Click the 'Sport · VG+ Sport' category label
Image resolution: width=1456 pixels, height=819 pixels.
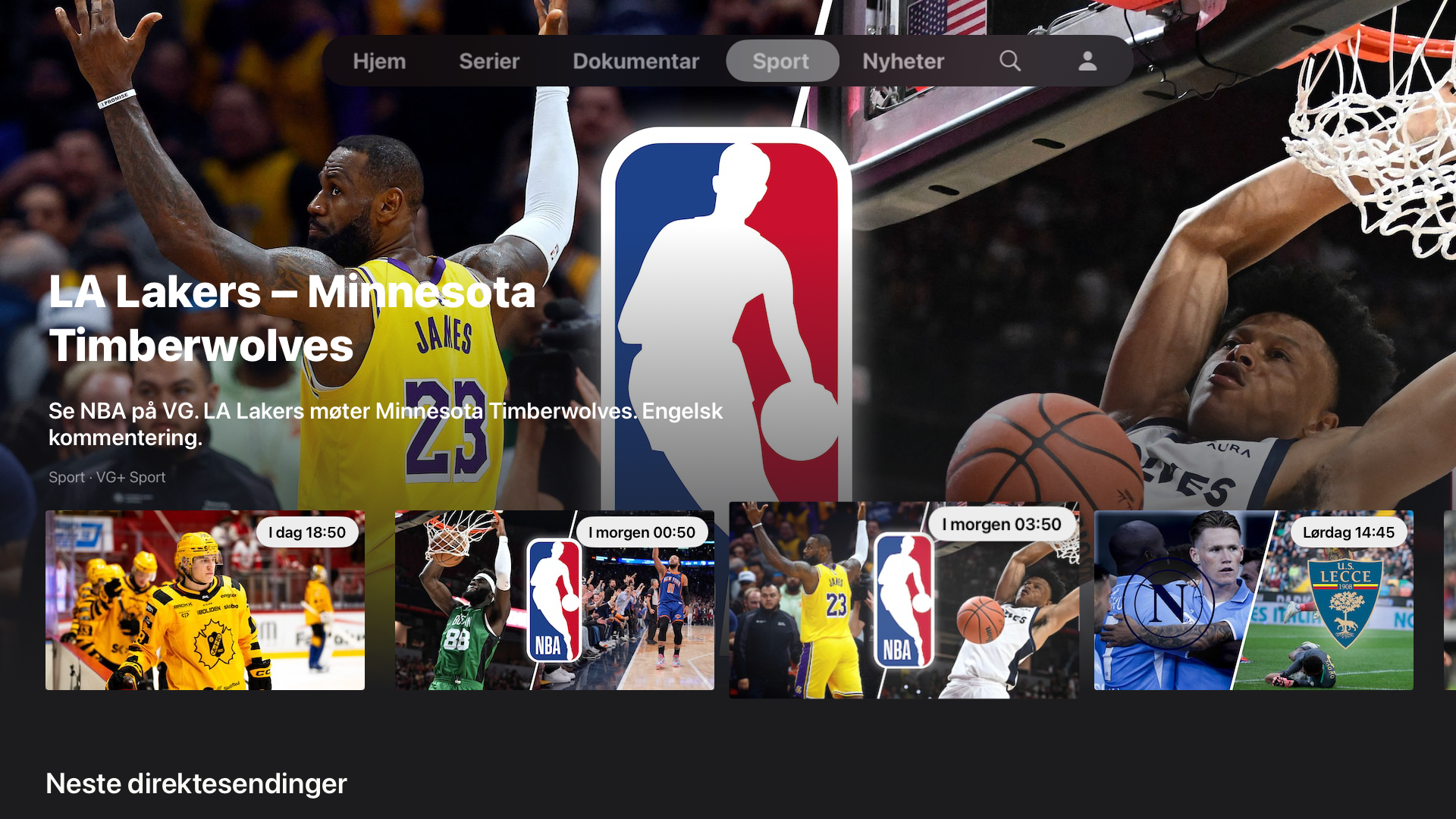(x=107, y=477)
